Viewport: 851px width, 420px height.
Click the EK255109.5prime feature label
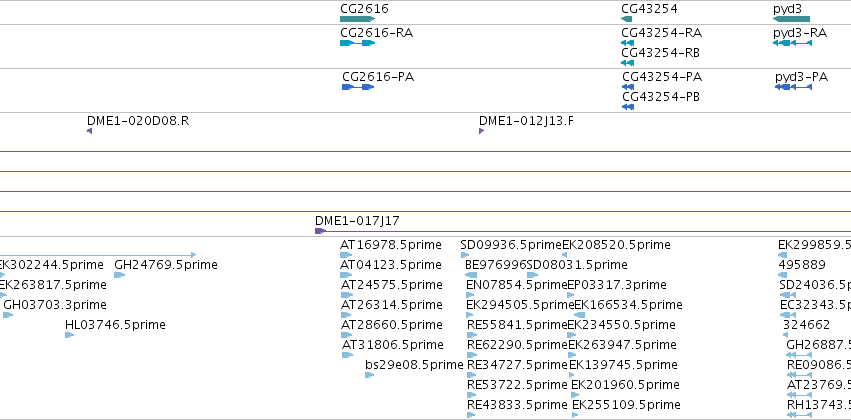pyautogui.click(x=625, y=404)
